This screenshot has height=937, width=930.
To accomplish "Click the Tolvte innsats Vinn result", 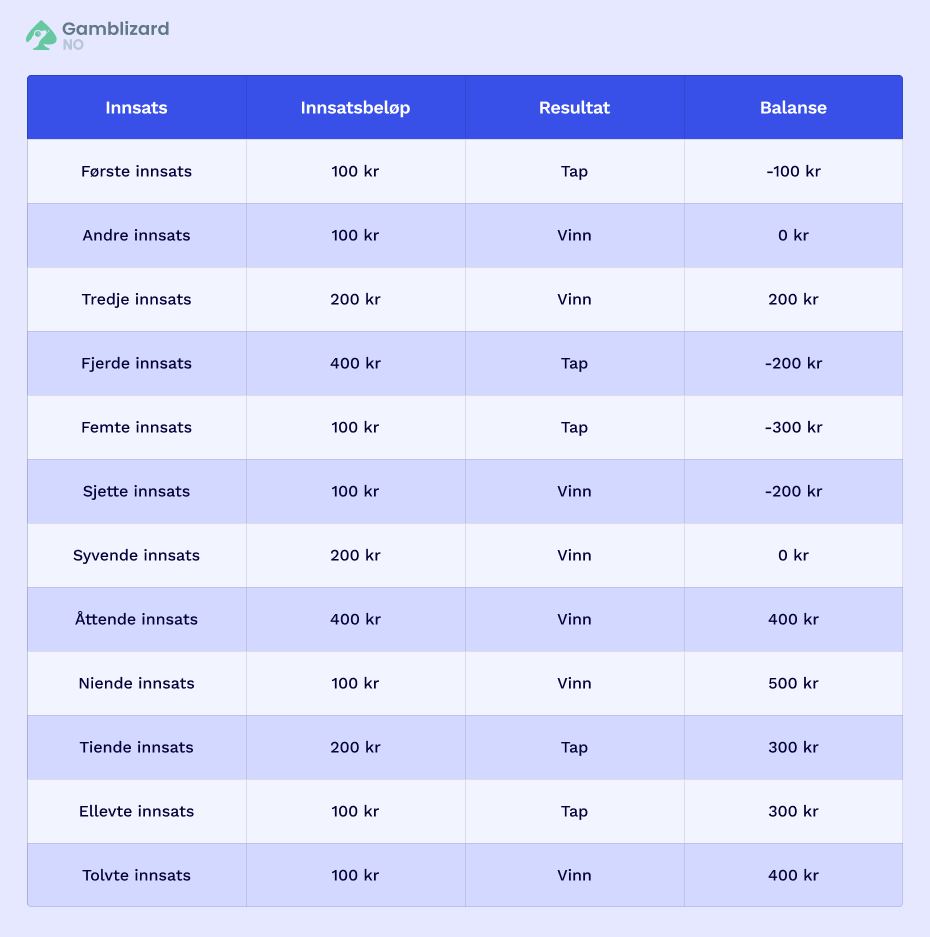I will click(574, 875).
